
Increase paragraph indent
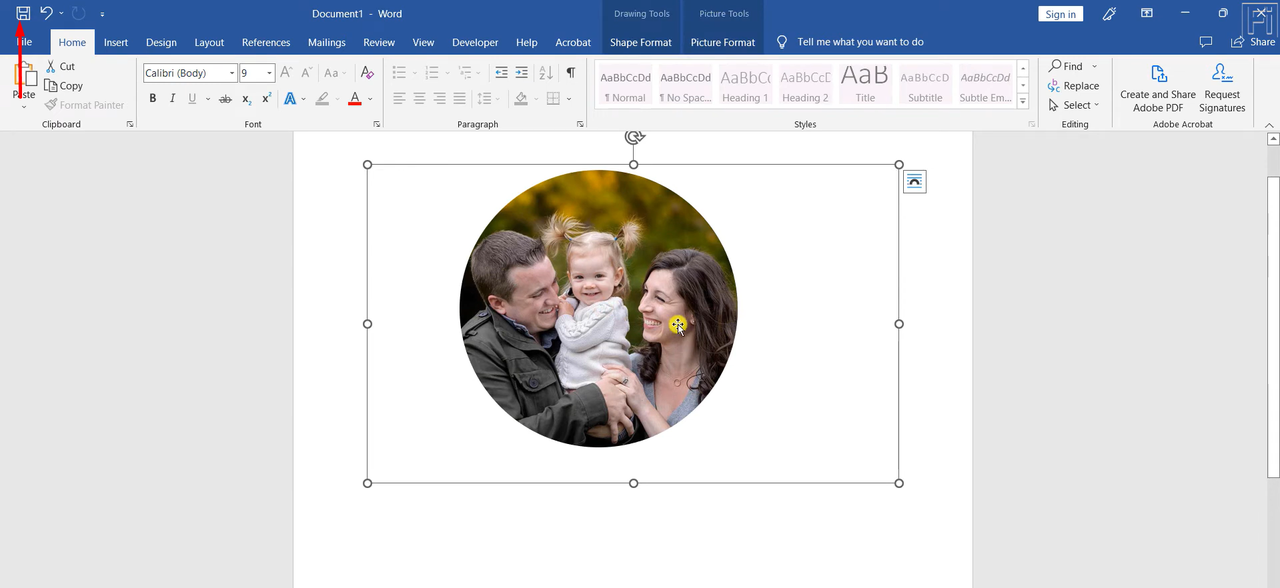(x=521, y=72)
